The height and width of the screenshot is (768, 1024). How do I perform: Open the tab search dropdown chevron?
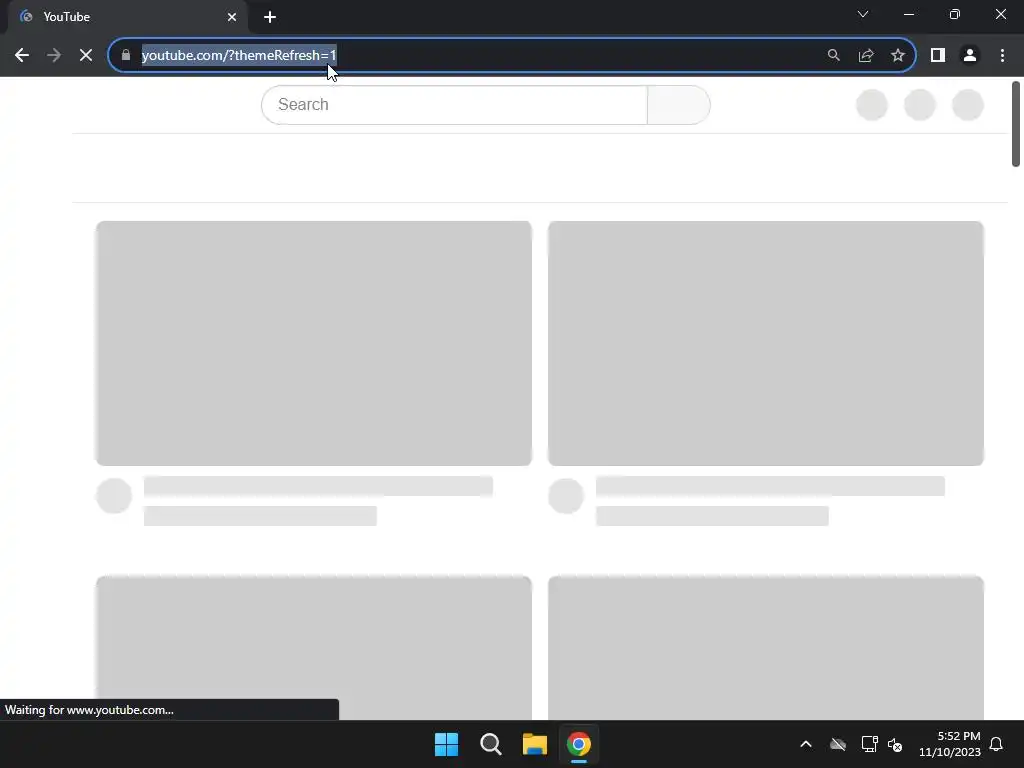[863, 14]
